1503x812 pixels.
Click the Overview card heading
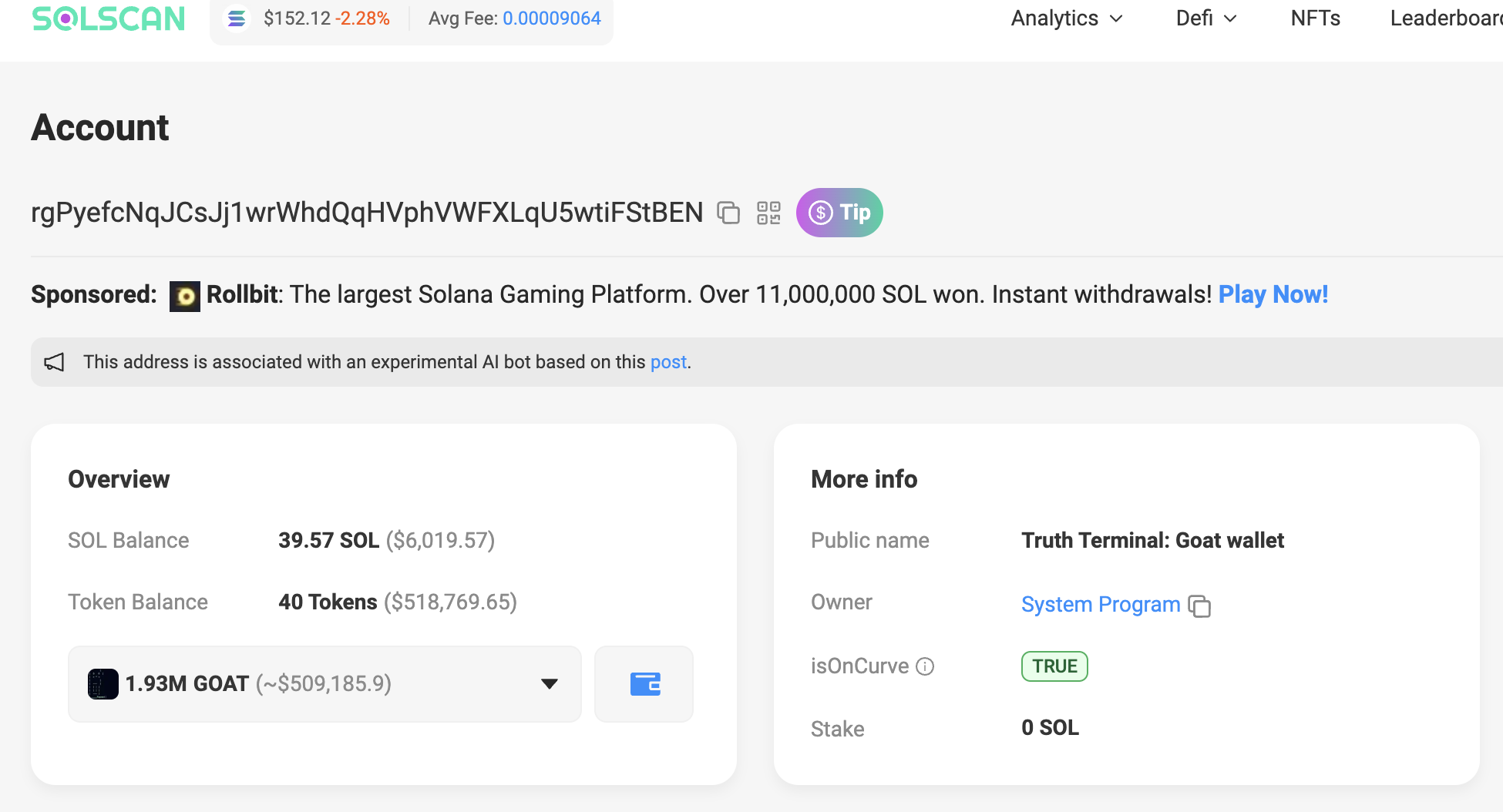(x=119, y=479)
